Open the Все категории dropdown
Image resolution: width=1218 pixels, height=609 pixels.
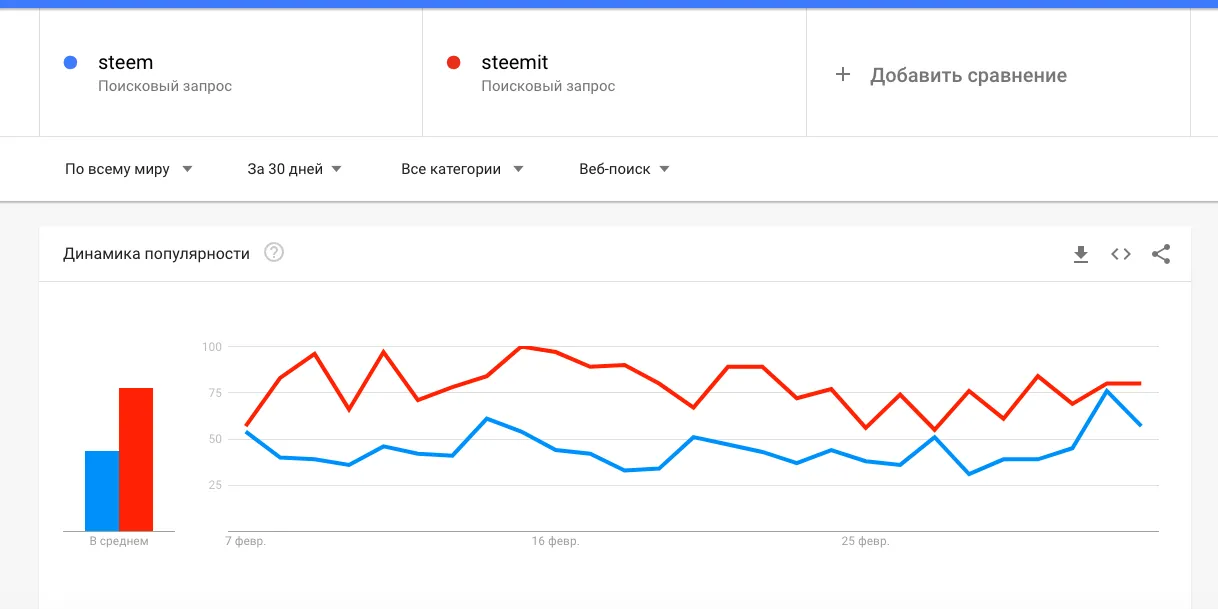[463, 169]
